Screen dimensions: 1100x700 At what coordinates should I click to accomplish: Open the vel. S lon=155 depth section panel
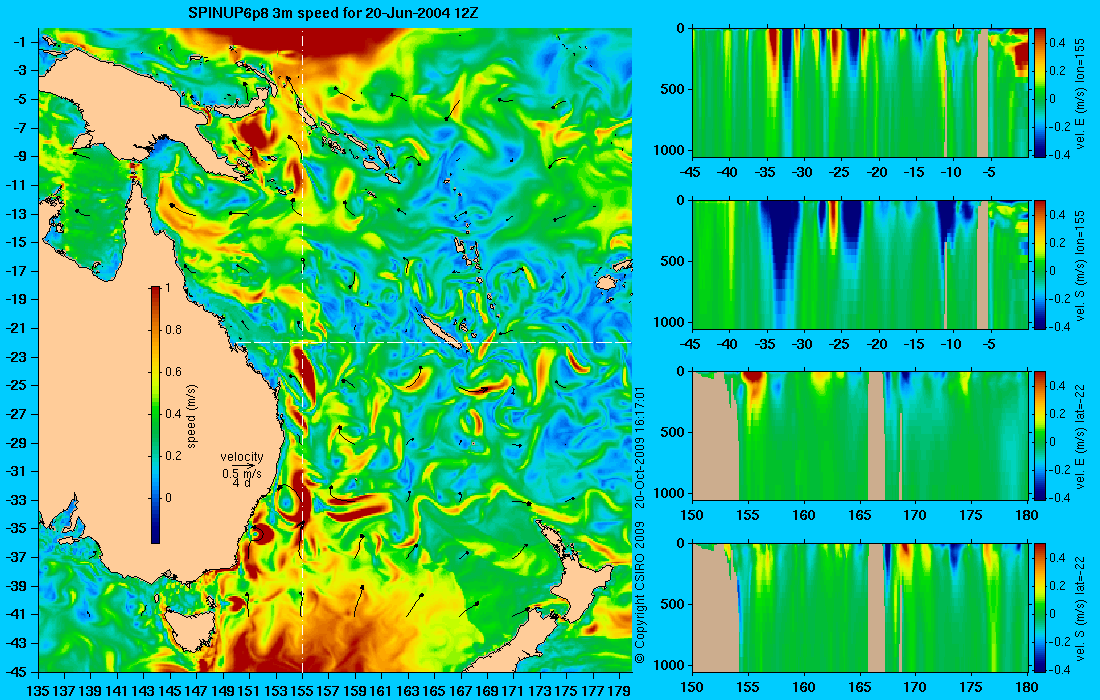(860, 264)
